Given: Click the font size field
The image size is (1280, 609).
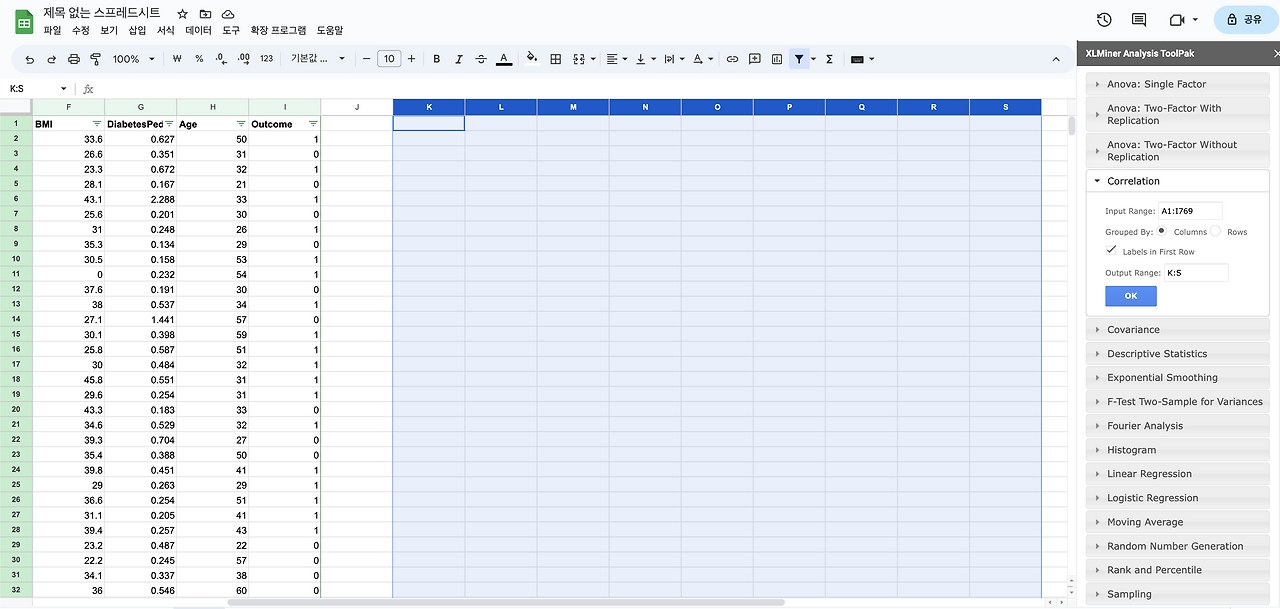Looking at the screenshot, I should tap(389, 59).
